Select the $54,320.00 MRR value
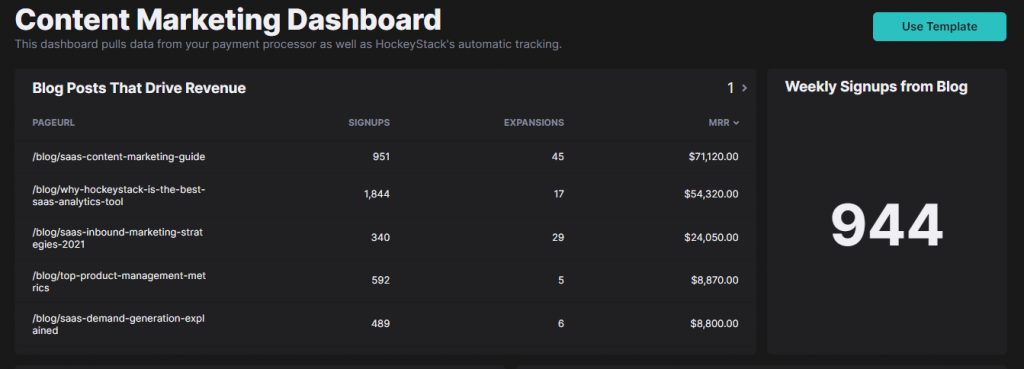This screenshot has width=1024, height=369. tap(711, 194)
